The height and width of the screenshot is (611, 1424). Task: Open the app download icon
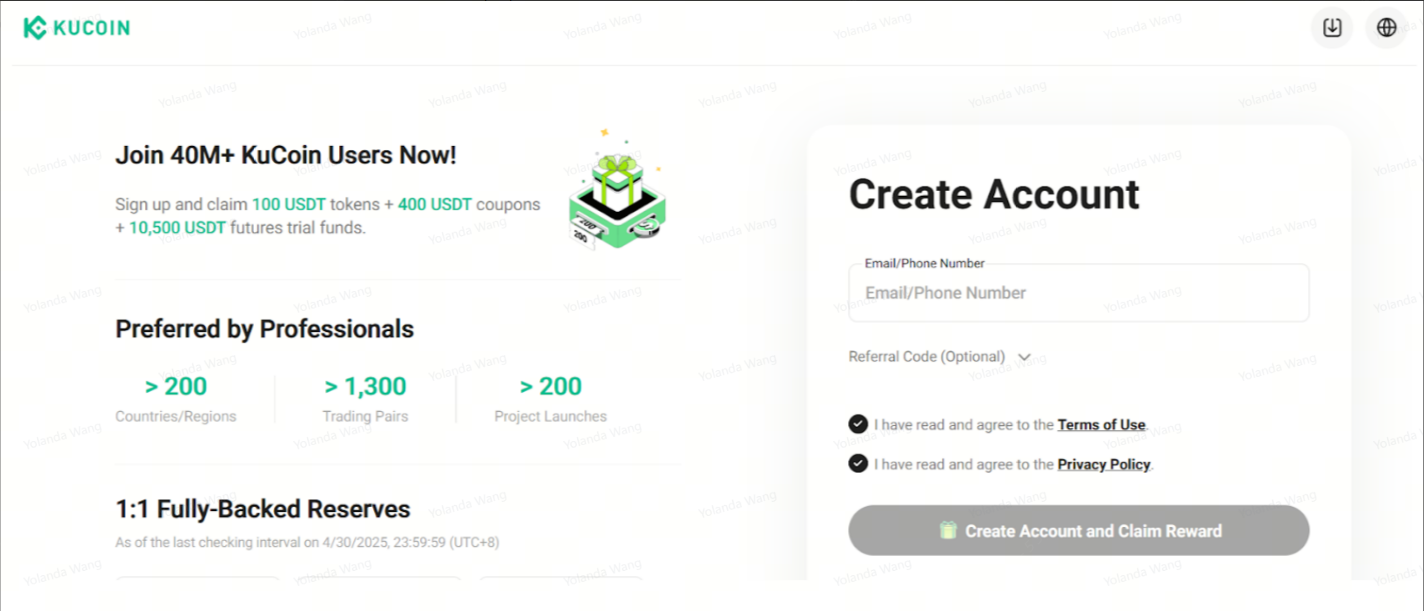click(x=1332, y=28)
